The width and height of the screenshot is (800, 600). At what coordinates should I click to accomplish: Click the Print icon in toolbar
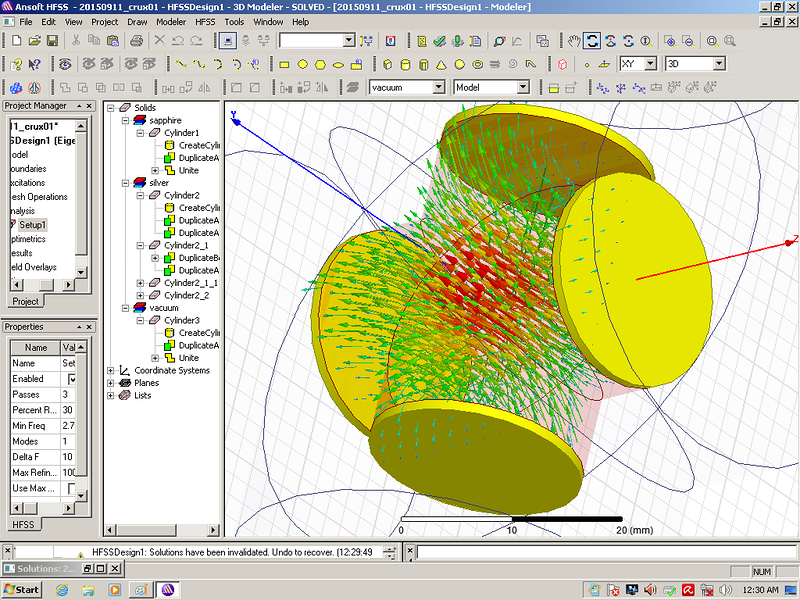click(x=137, y=41)
